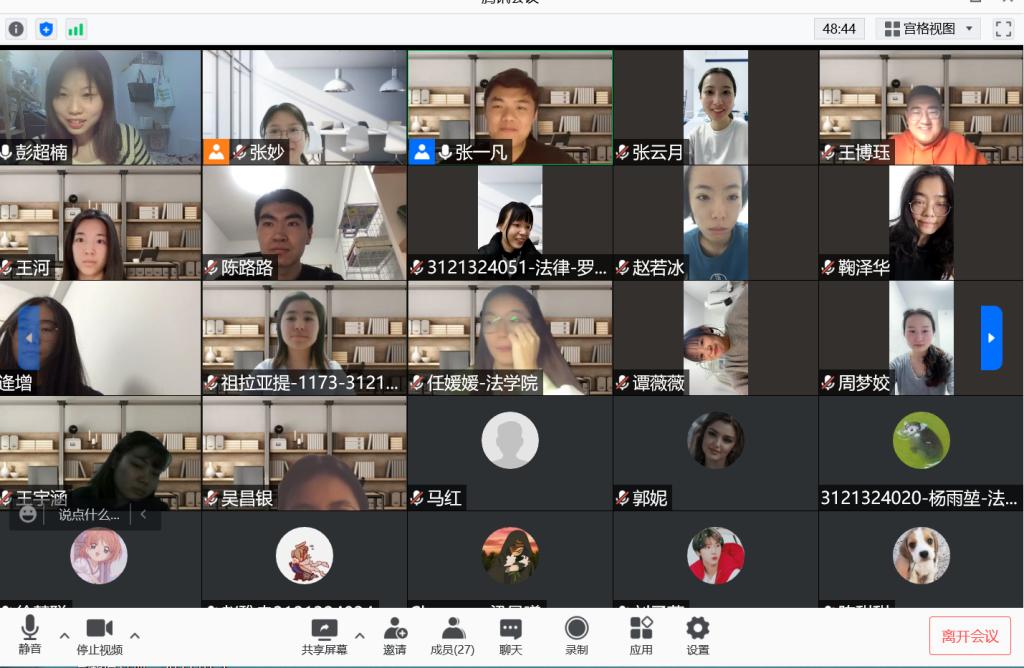Start 录制 recording
This screenshot has width=1024, height=668.
[576, 635]
